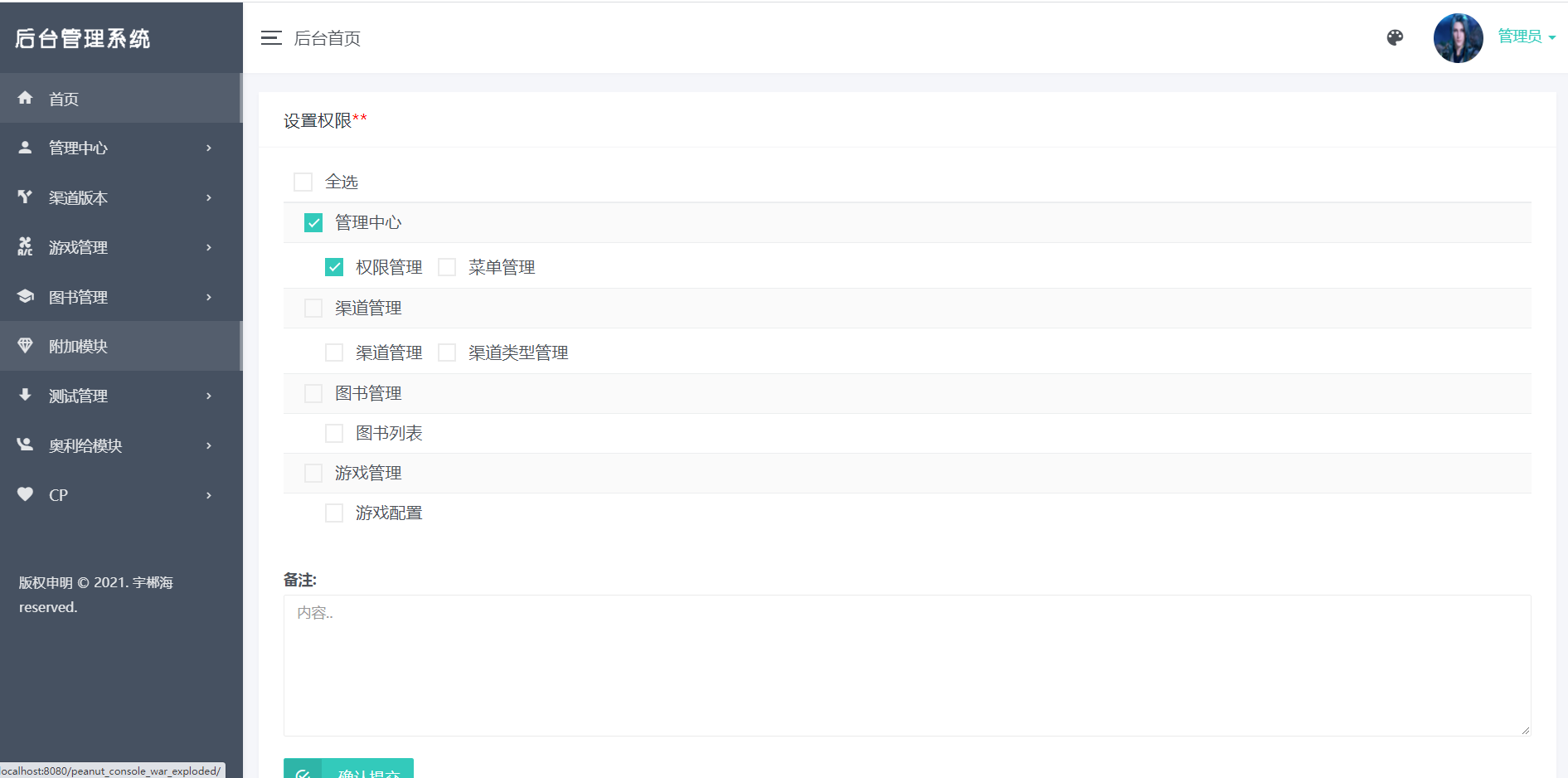
Task: Expand the 管理中心 sidebar submenu
Action: point(208,148)
